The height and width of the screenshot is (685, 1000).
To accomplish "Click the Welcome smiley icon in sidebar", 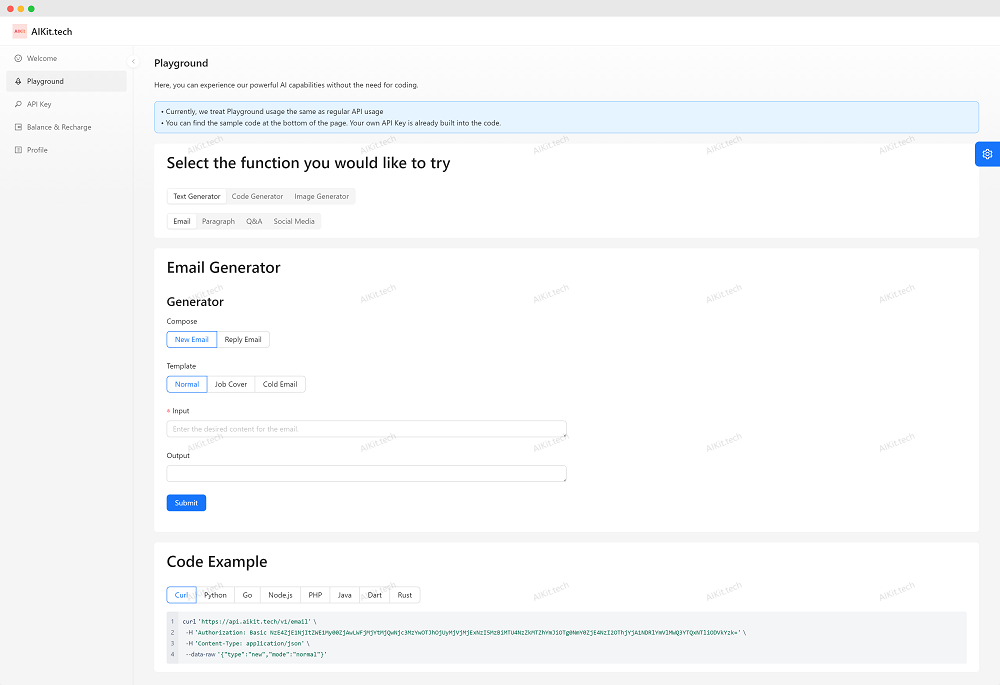I will click(18, 58).
